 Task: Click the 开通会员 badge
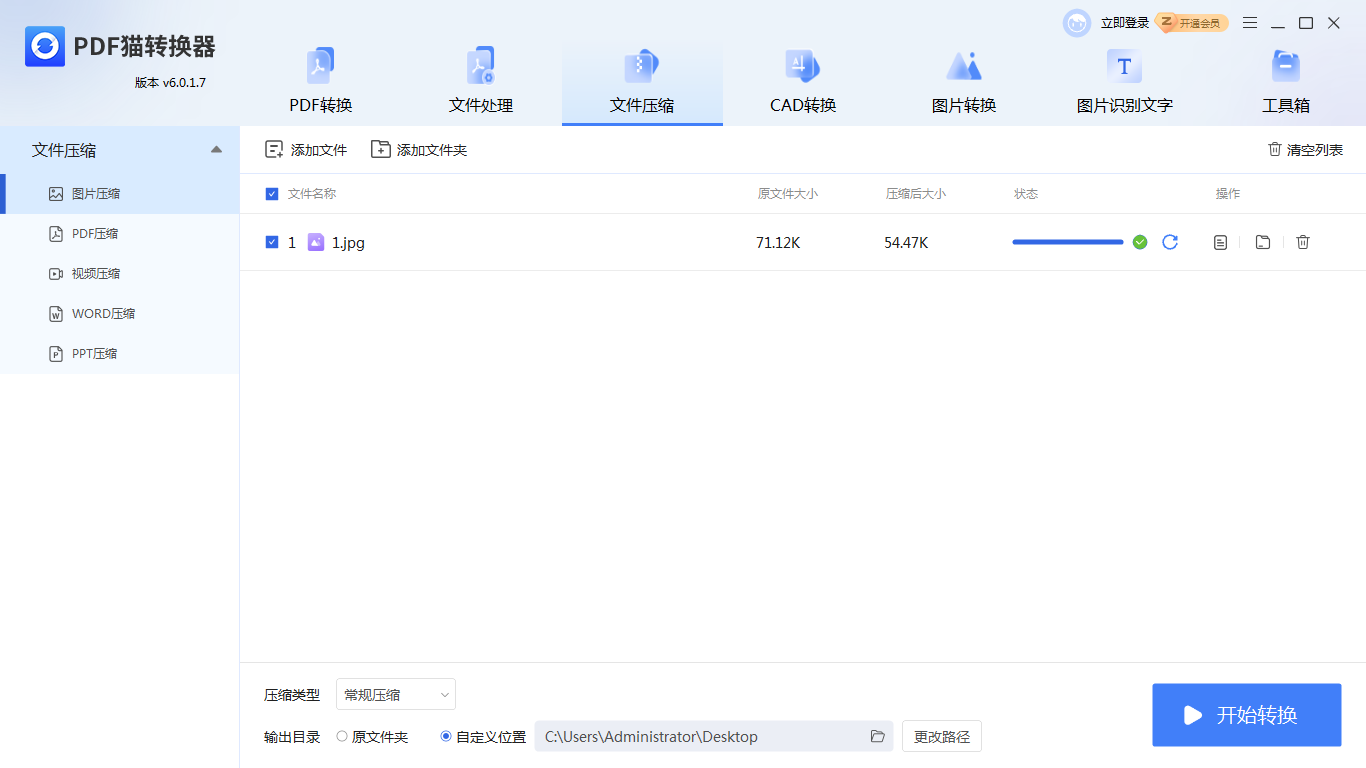[x=1192, y=23]
